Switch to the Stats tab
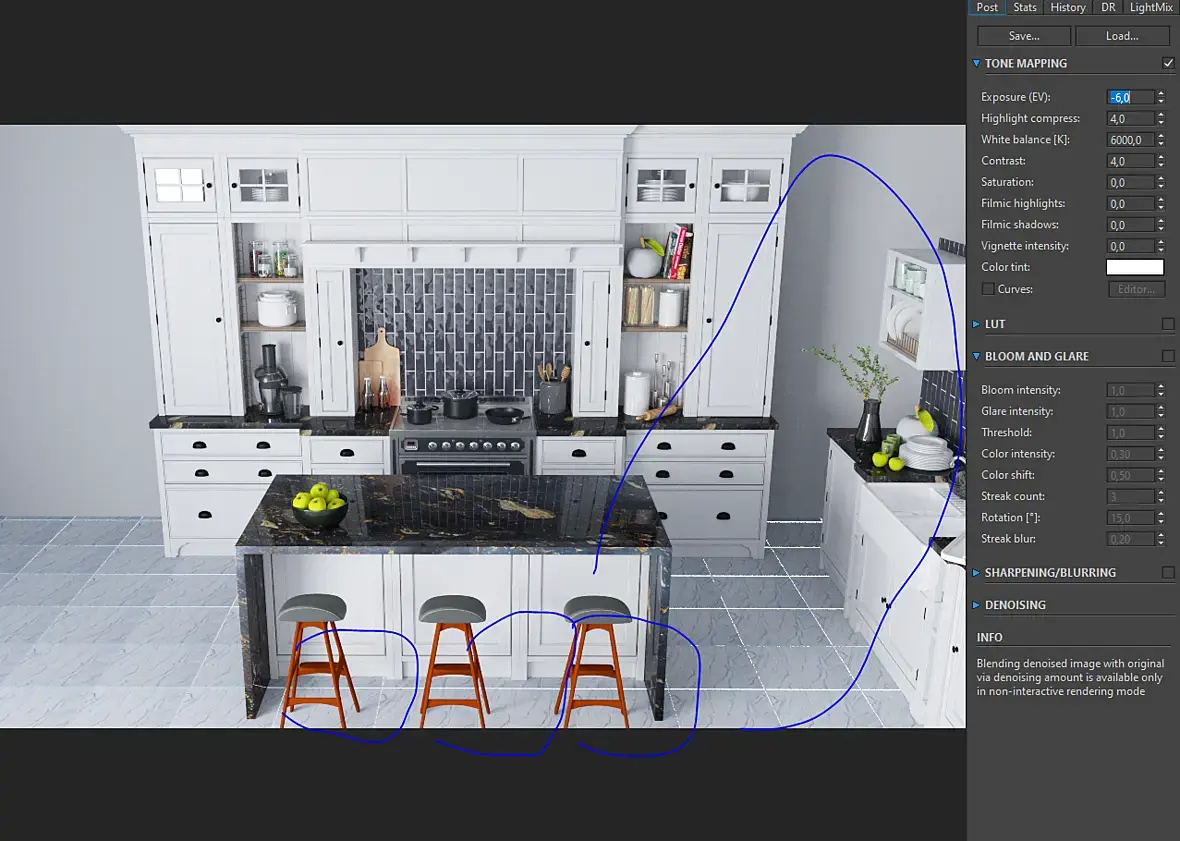The height and width of the screenshot is (841, 1180). [1024, 7]
